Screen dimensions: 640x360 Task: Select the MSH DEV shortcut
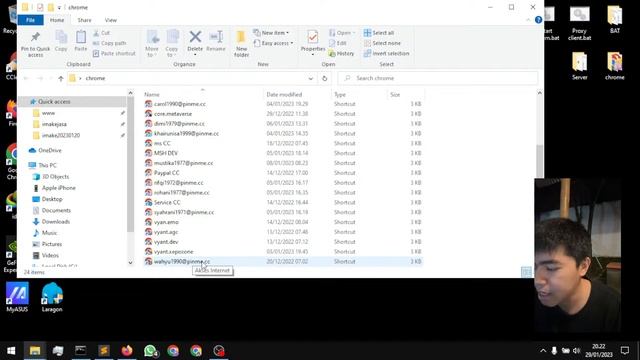(x=166, y=153)
